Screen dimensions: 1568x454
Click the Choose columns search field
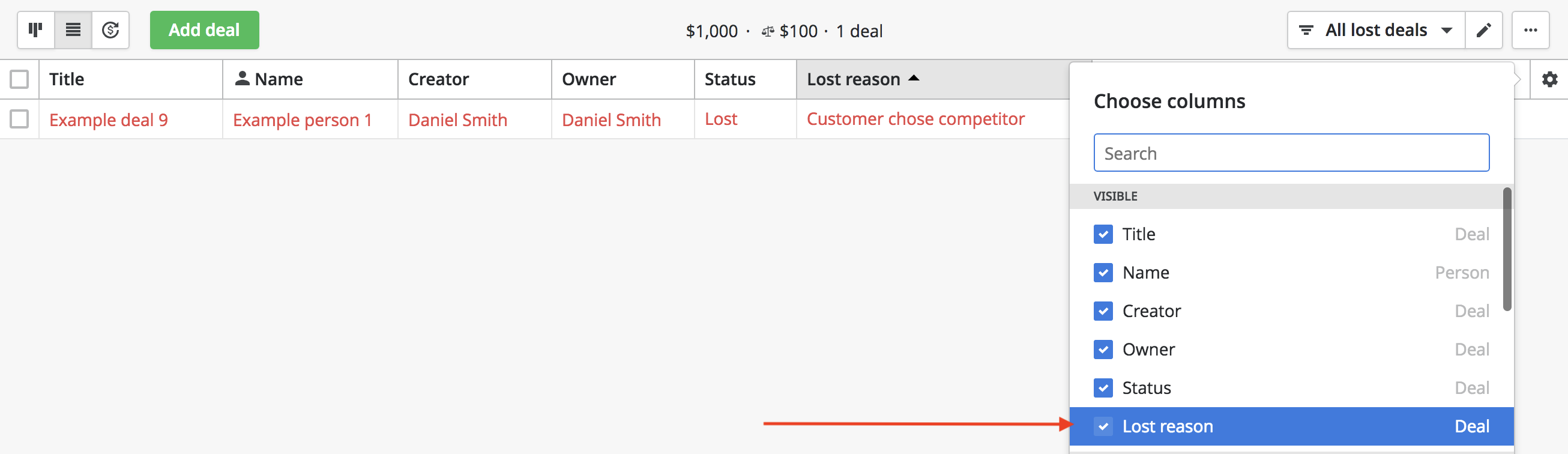click(x=1291, y=153)
